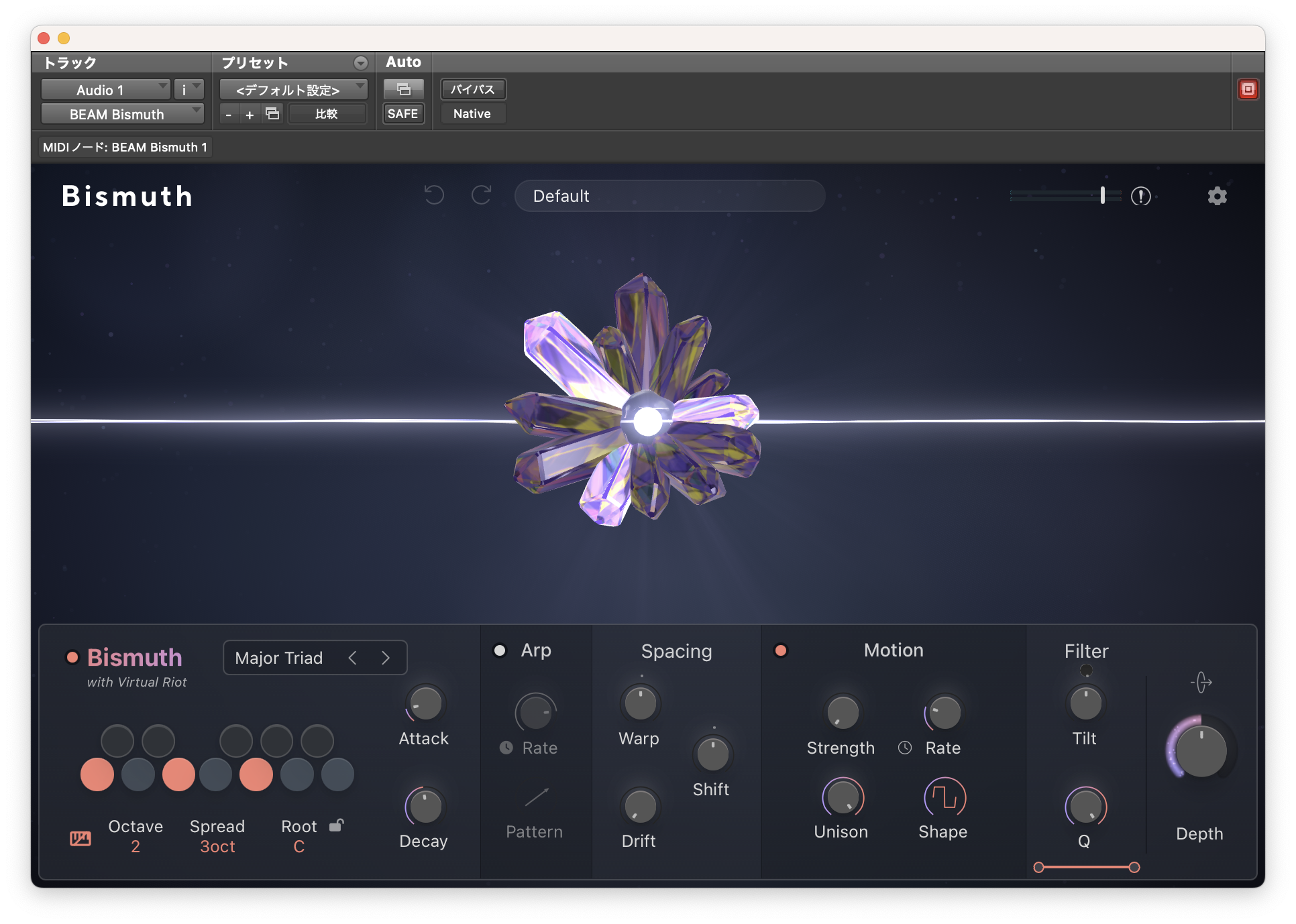Click the copy settings icon next to plus
The image size is (1296, 924).
[x=272, y=113]
